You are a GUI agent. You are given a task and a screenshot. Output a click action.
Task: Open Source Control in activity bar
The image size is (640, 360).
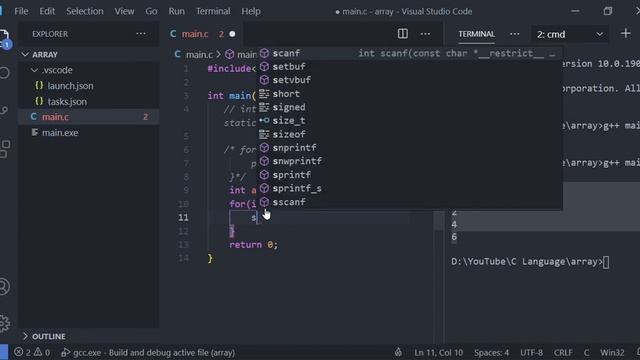pyautogui.click(x=4, y=110)
